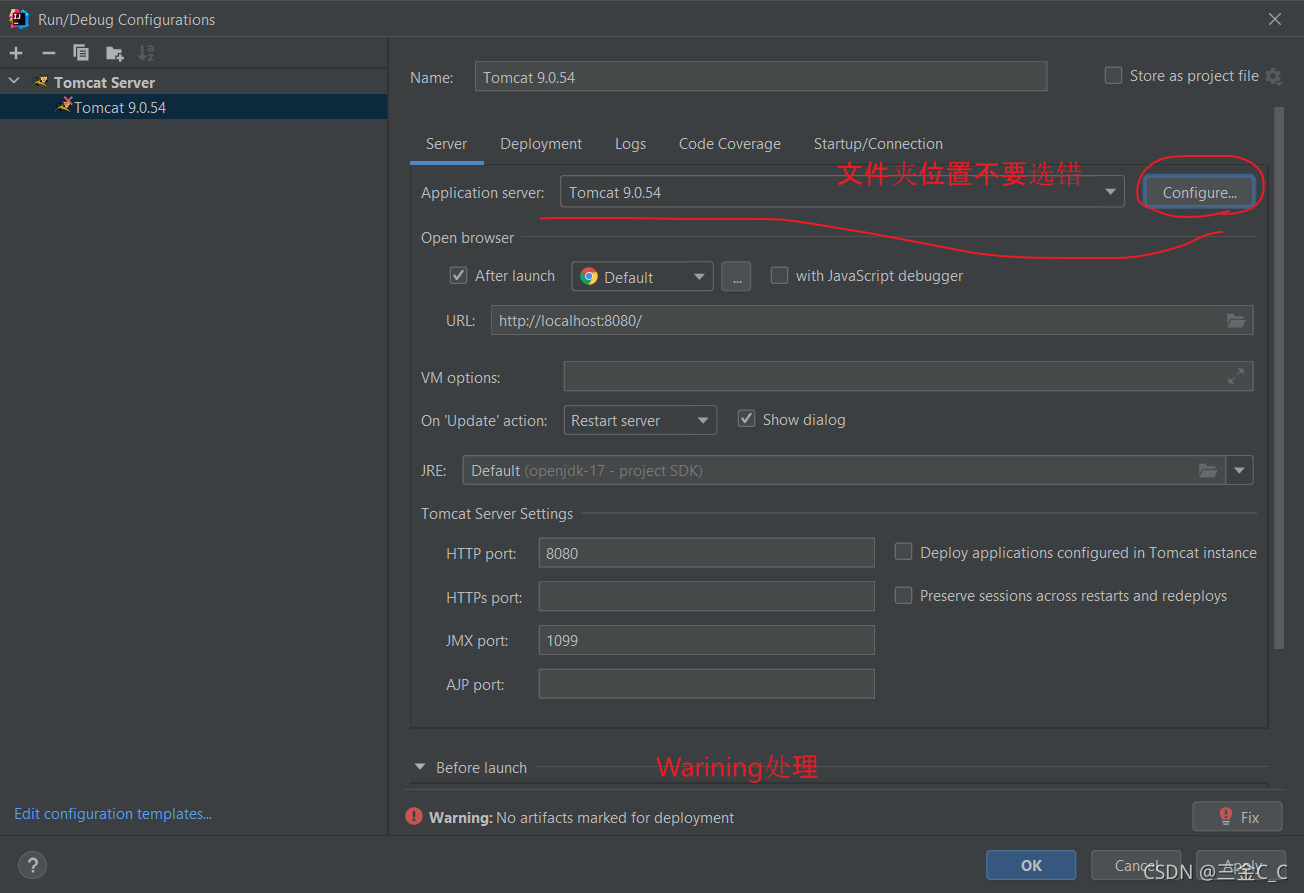Switch to Startup/Connection tab
1304x893 pixels.
[878, 144]
